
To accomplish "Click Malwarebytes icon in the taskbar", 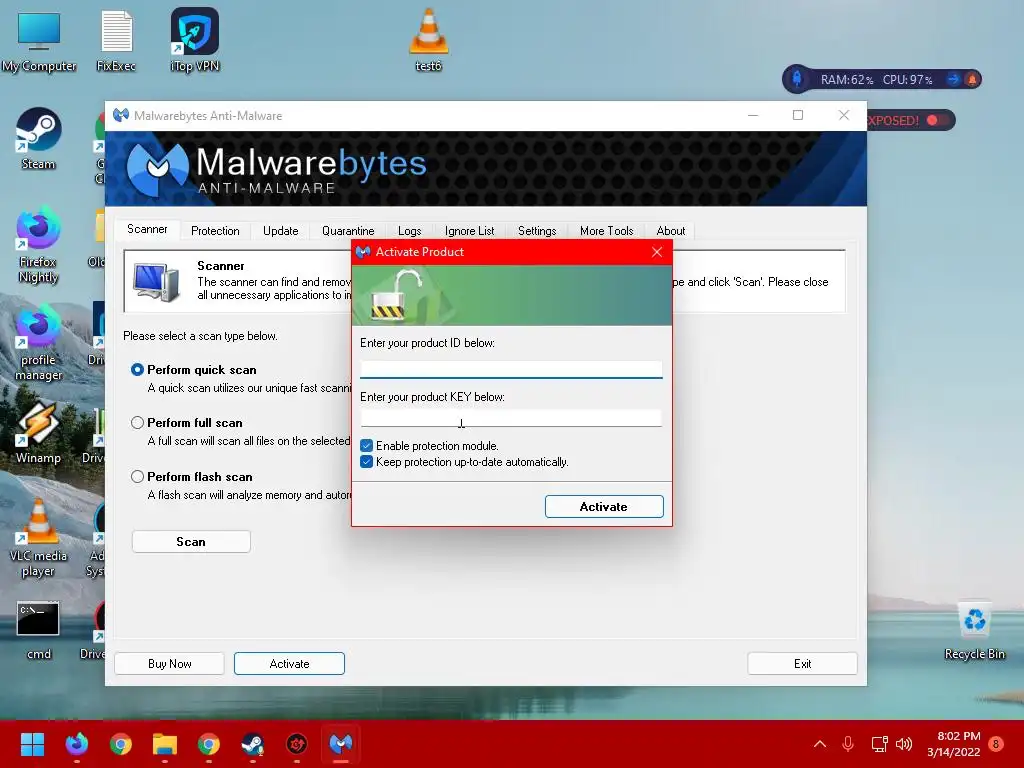I will [341, 744].
